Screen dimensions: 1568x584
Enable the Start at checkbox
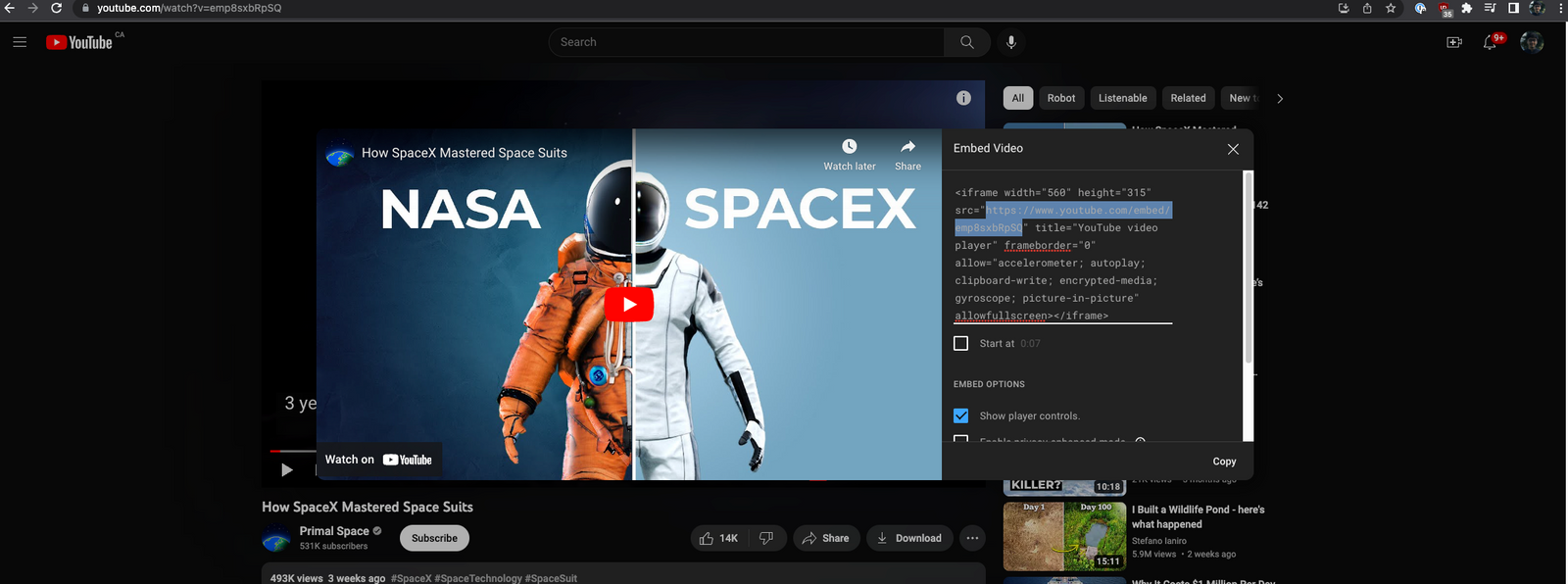961,343
